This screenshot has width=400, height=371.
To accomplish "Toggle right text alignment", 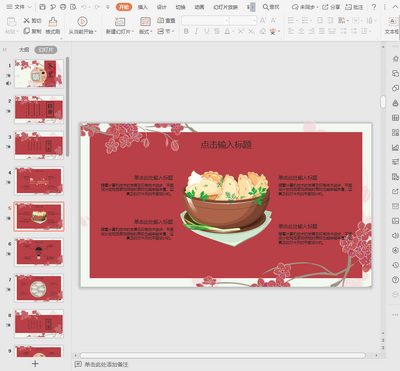I will (x=312, y=31).
